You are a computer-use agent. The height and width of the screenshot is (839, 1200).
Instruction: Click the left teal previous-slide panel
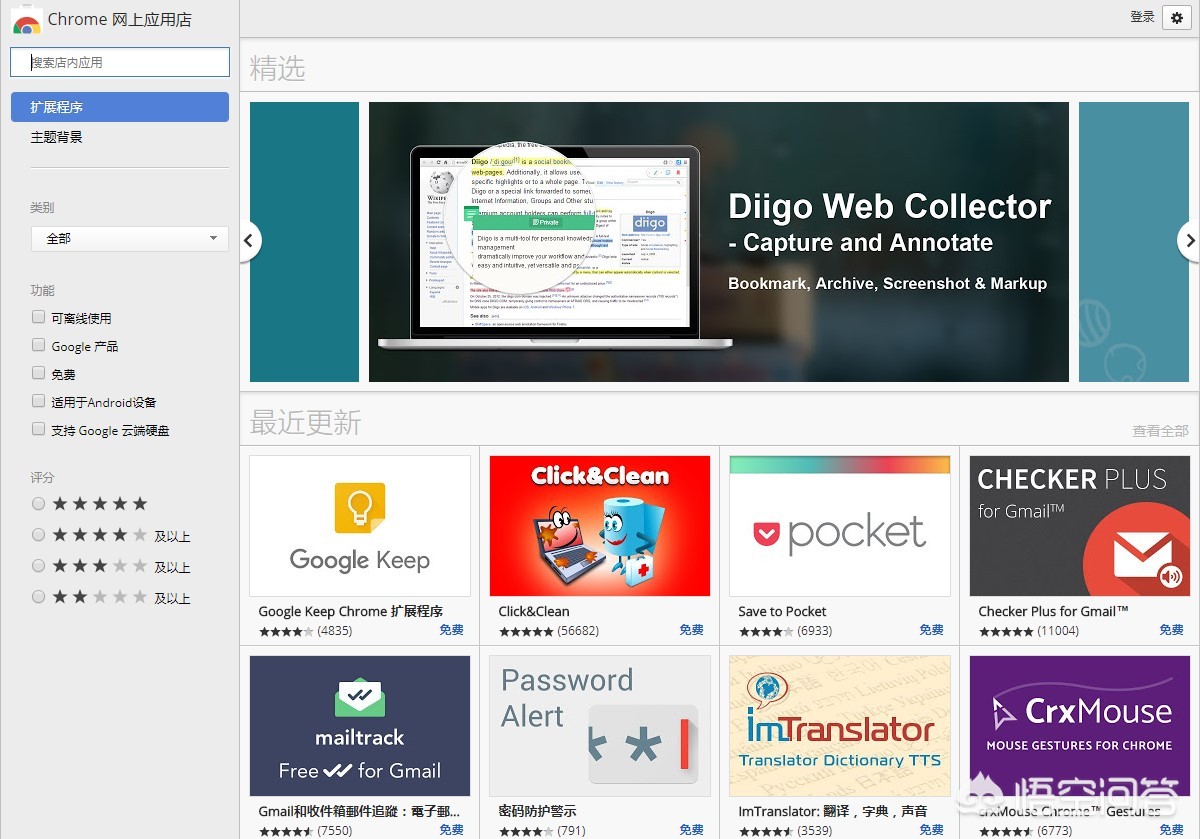coord(304,242)
